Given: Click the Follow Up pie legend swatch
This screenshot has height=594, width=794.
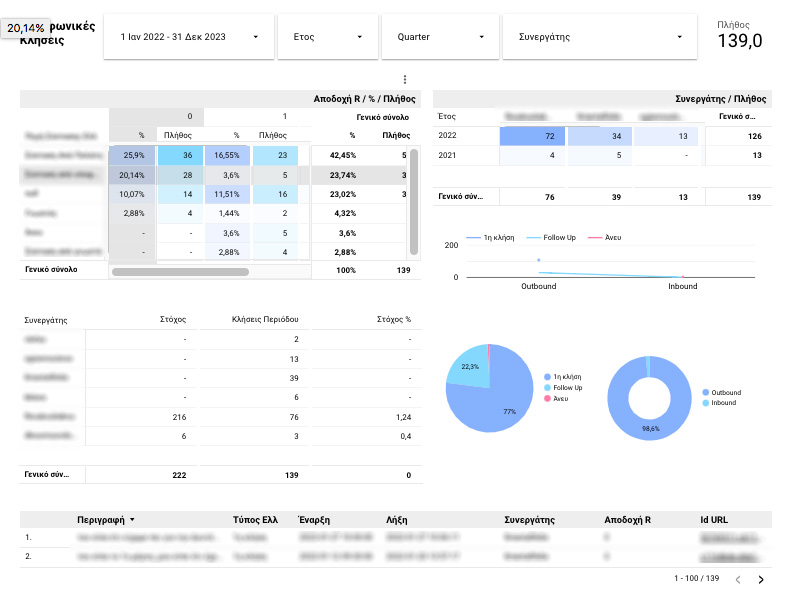Looking at the screenshot, I should tap(547, 388).
